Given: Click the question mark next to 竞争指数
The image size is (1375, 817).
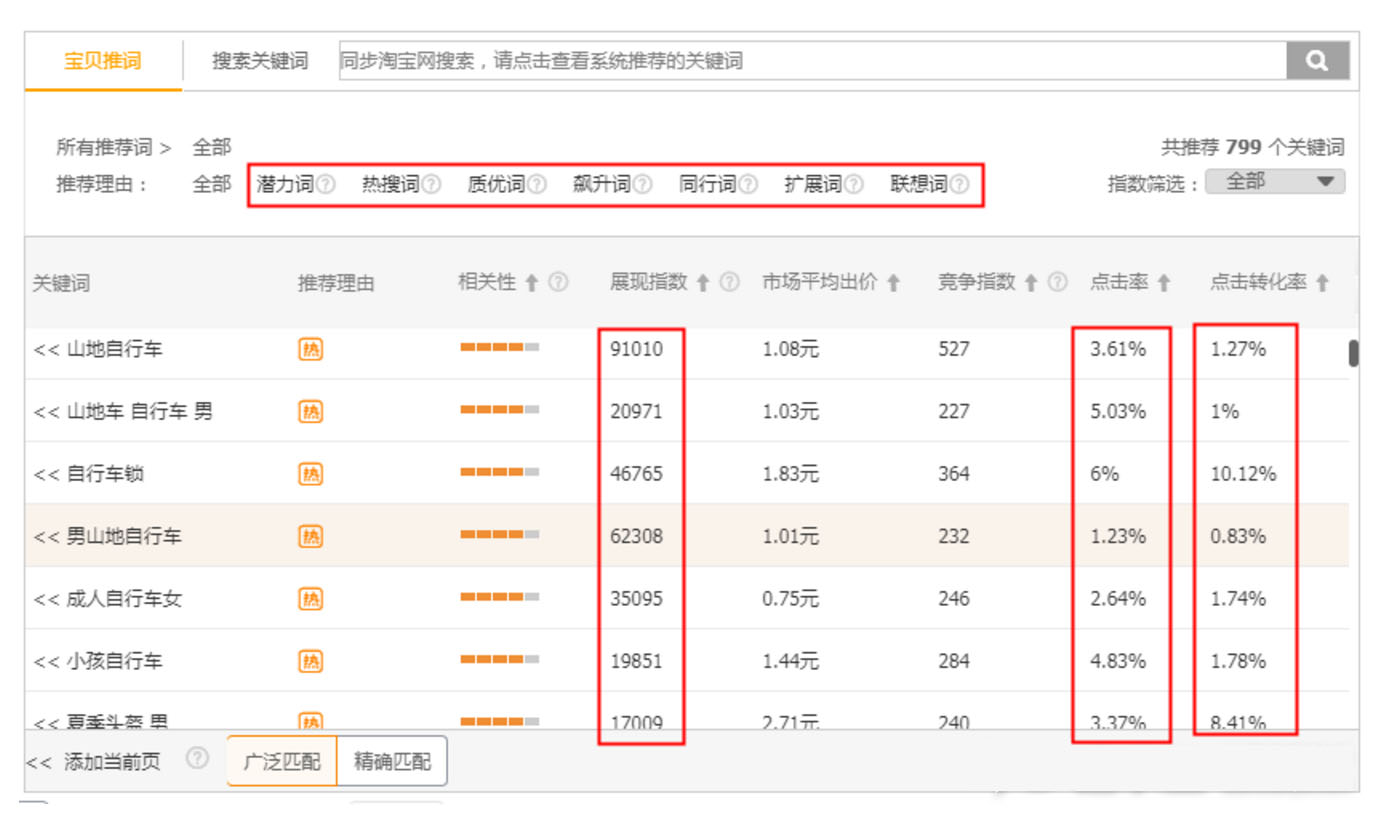Looking at the screenshot, I should click(x=1056, y=282).
